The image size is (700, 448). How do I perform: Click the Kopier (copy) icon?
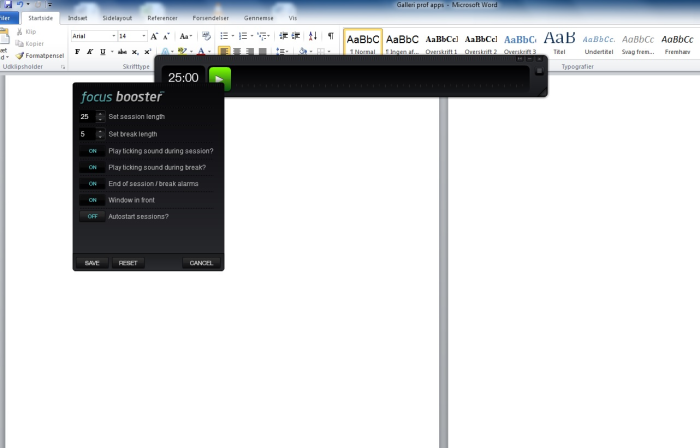point(19,43)
